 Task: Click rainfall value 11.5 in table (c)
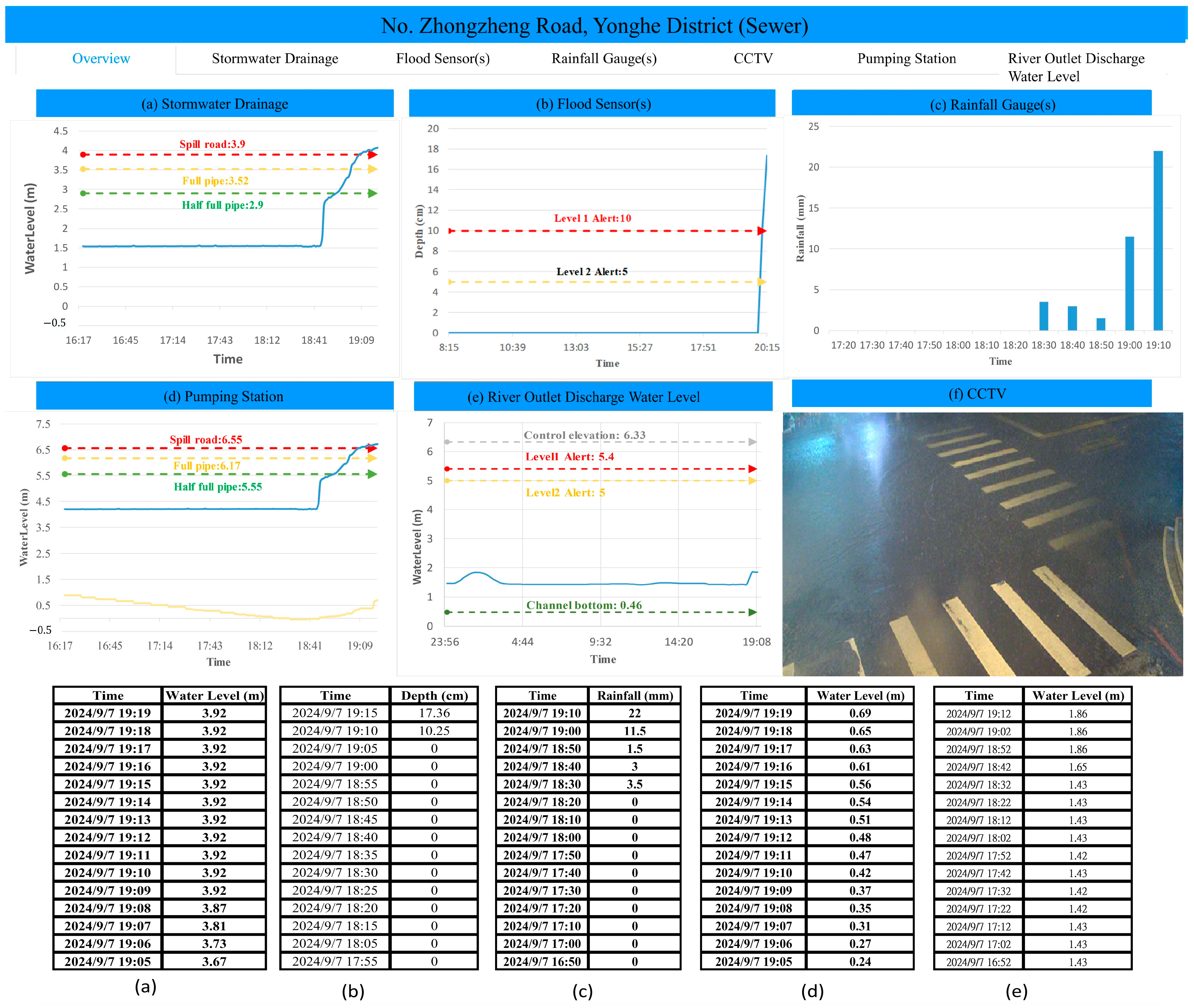tap(635, 731)
